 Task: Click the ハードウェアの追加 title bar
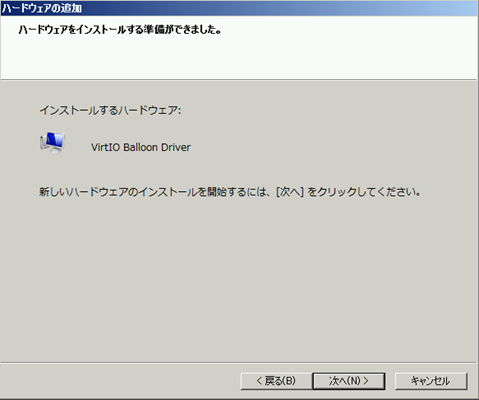tap(239, 8)
